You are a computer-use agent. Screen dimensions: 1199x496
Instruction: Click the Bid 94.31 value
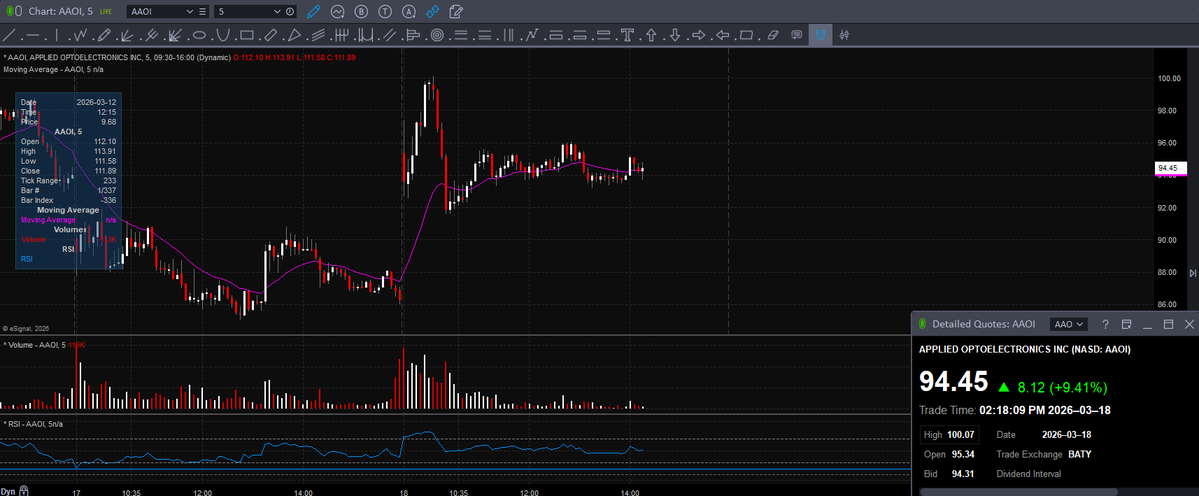tap(963, 474)
